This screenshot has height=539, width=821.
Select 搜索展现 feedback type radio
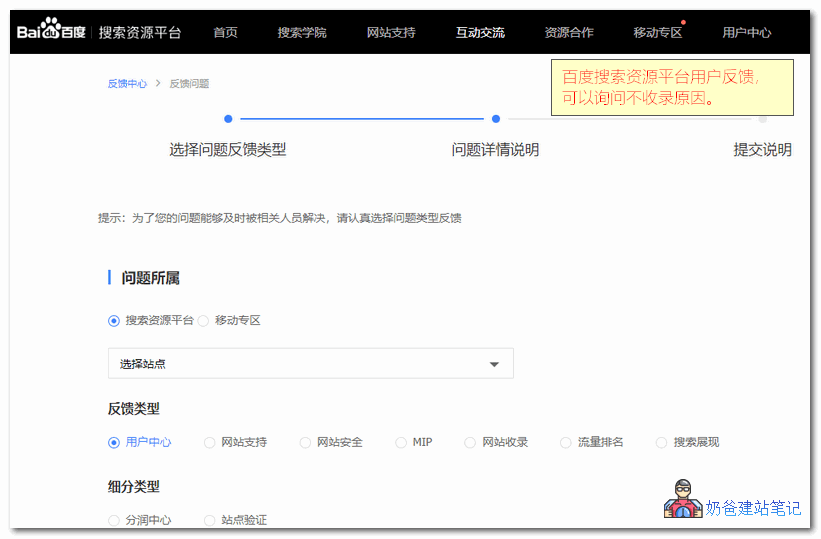pos(662,443)
